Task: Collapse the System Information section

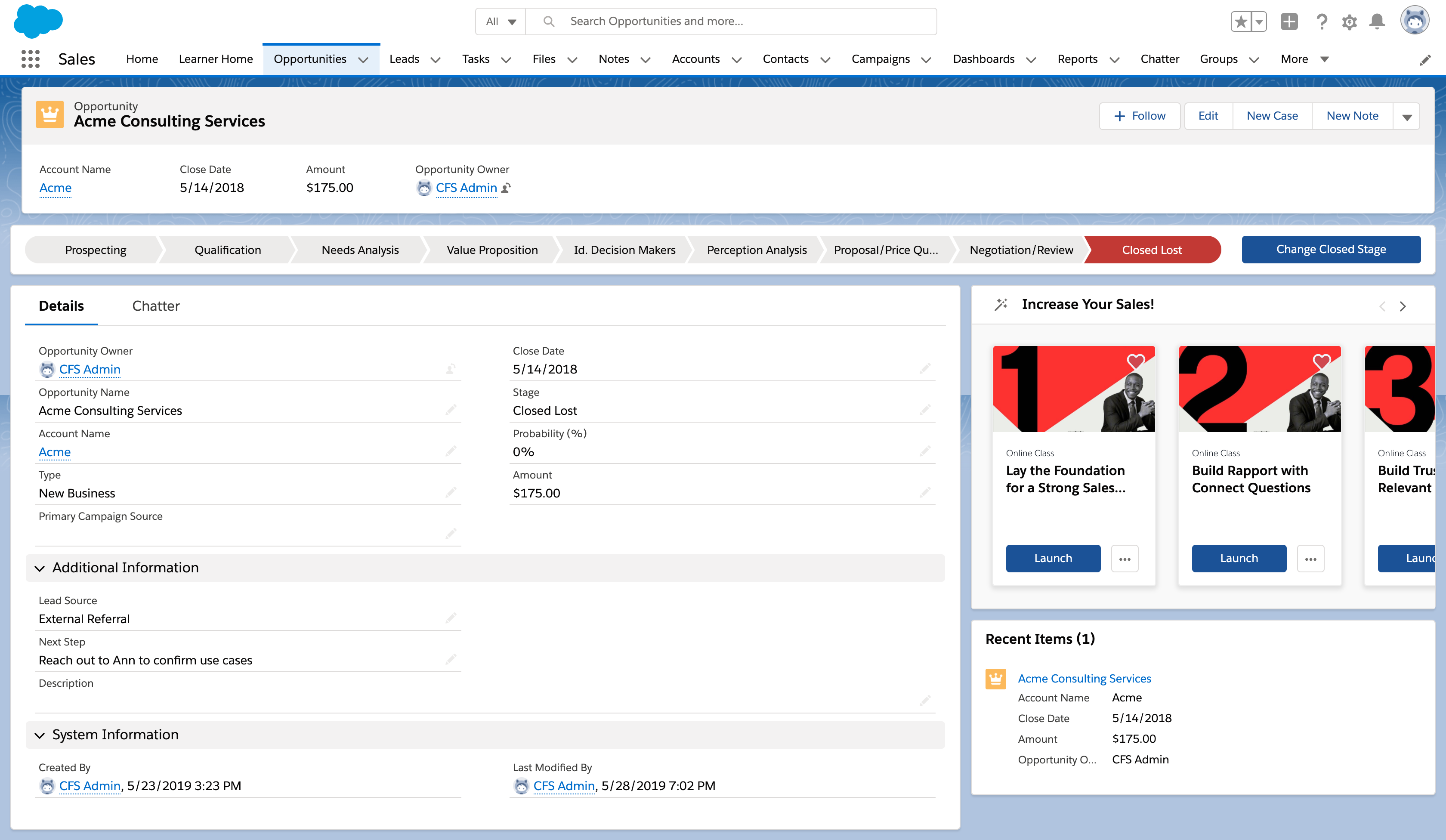Action: click(40, 735)
